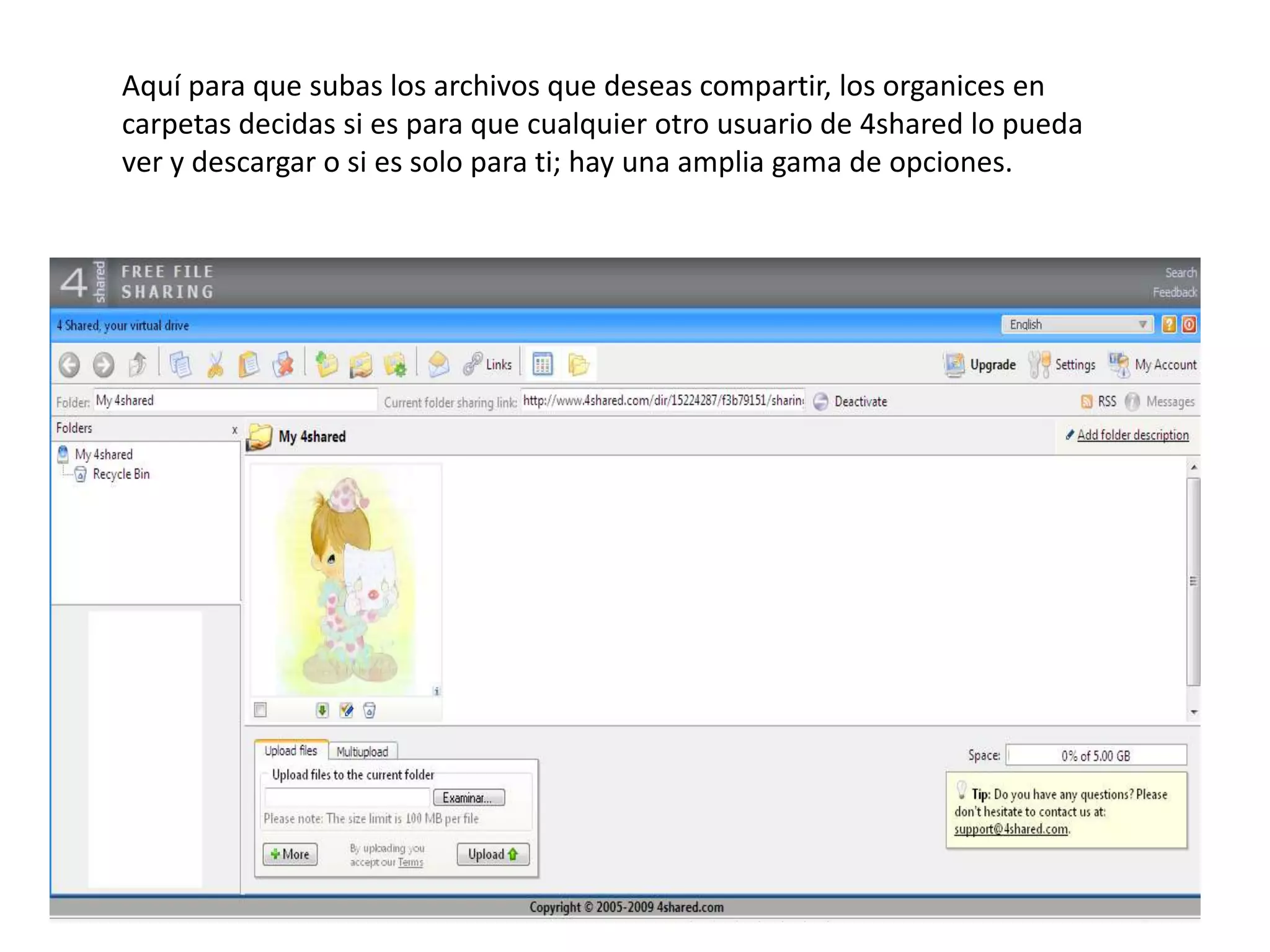Click the file path upload input field
The height and width of the screenshot is (952, 1270).
(347, 797)
